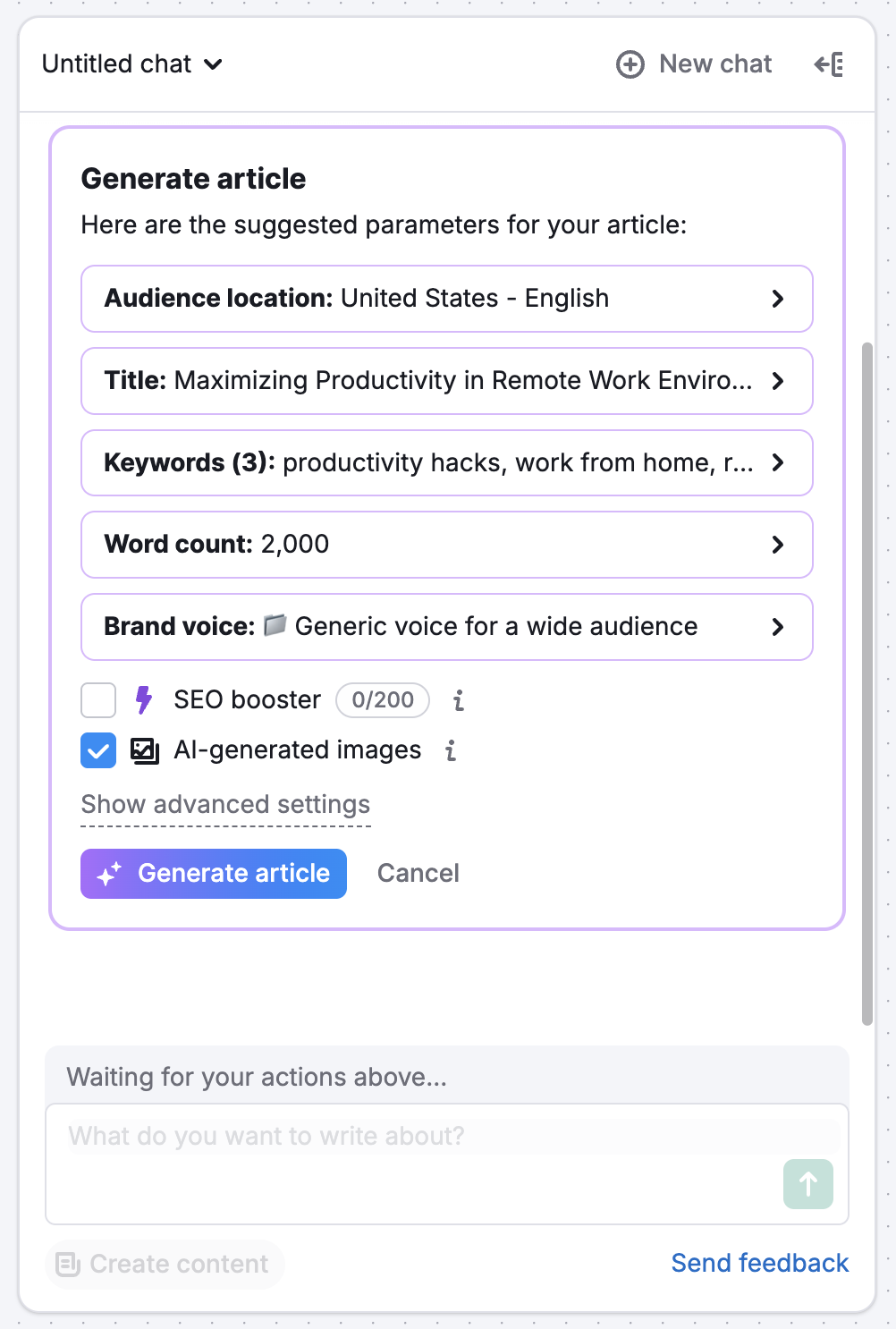
Task: Open the Untitled chat dropdown
Action: tap(132, 64)
